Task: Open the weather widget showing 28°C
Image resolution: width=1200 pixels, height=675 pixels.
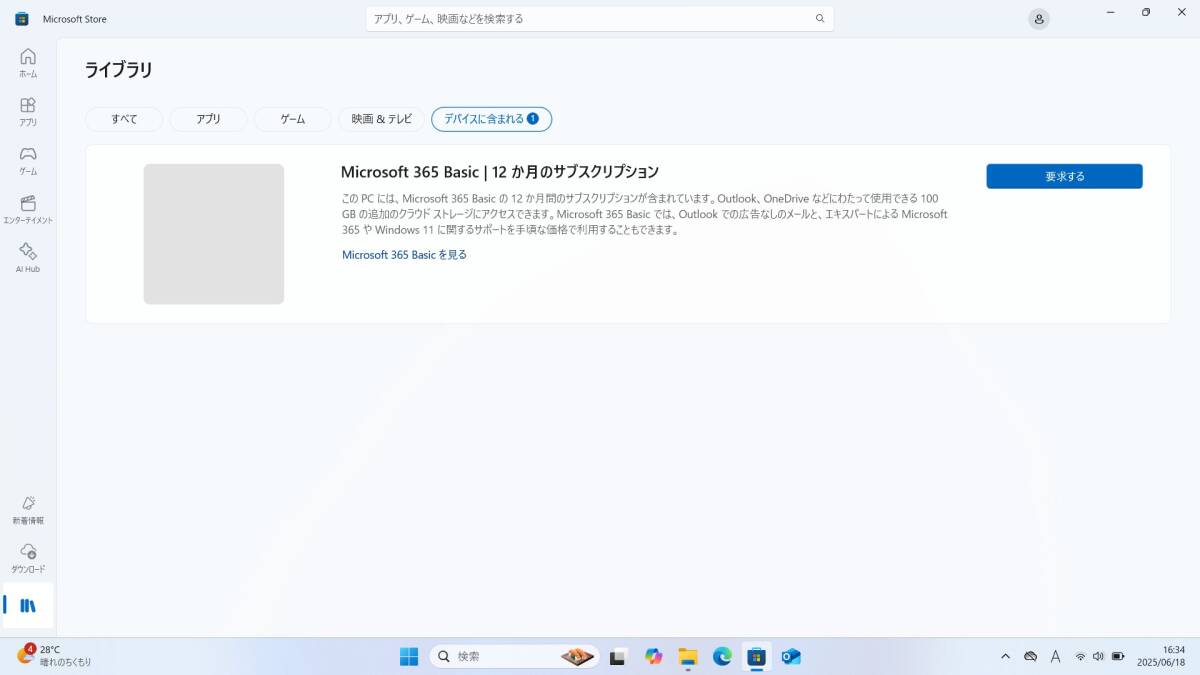Action: (54, 656)
